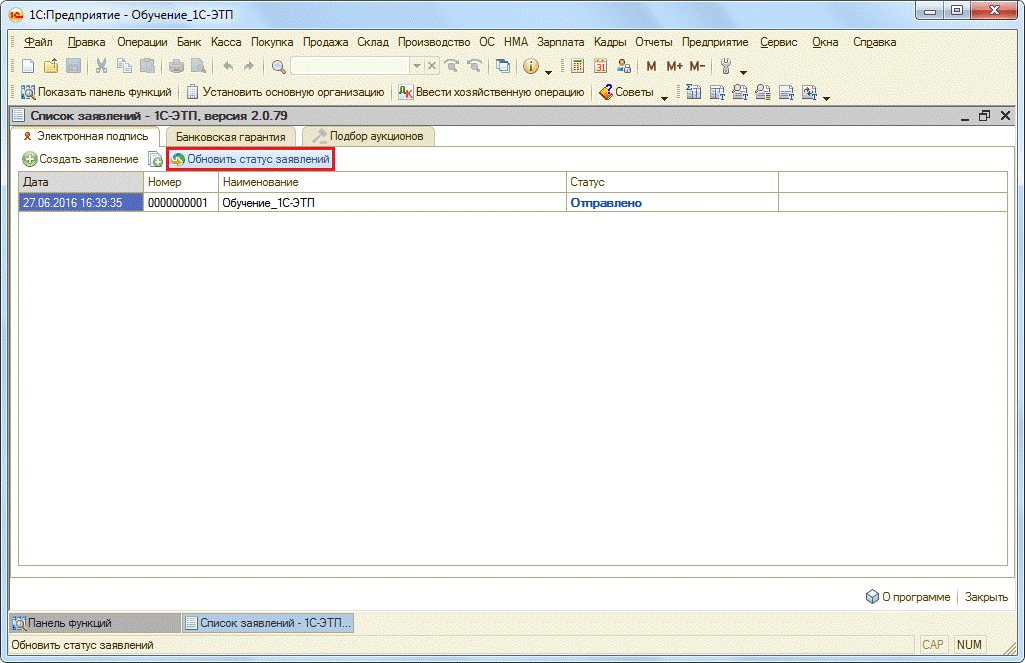1025x663 pixels.
Task: Open the Операции menu
Action: 143,42
